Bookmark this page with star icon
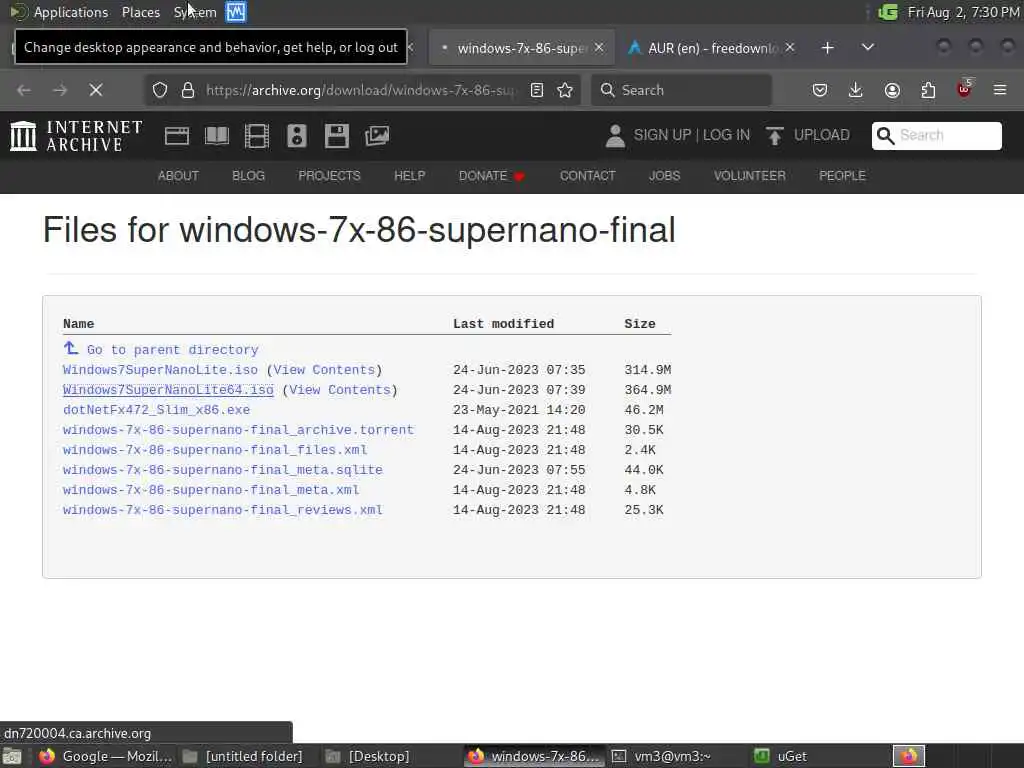Screen dimensions: 1024x768 [x=565, y=90]
